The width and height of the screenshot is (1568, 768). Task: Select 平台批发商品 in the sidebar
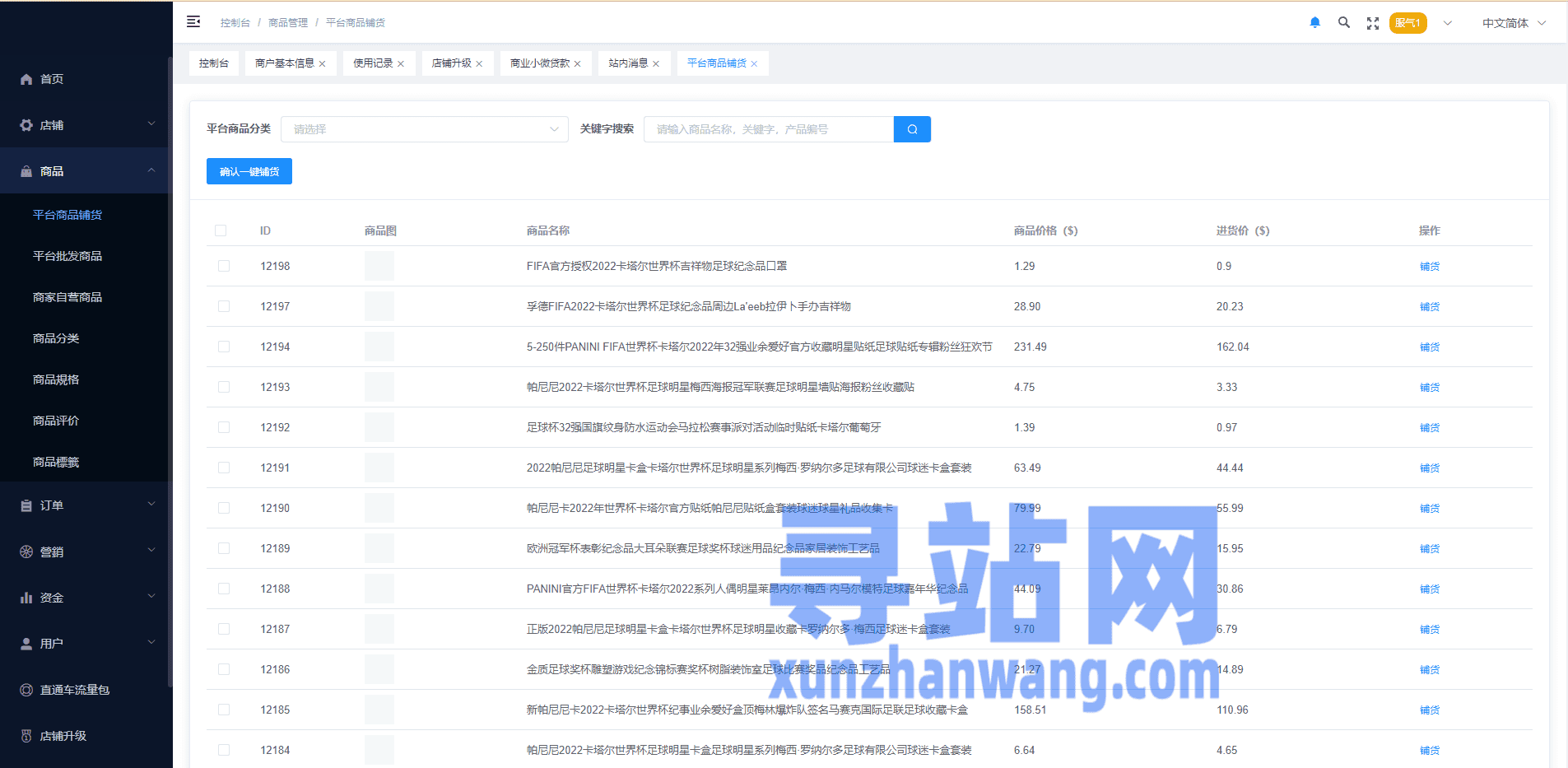pyautogui.click(x=67, y=256)
